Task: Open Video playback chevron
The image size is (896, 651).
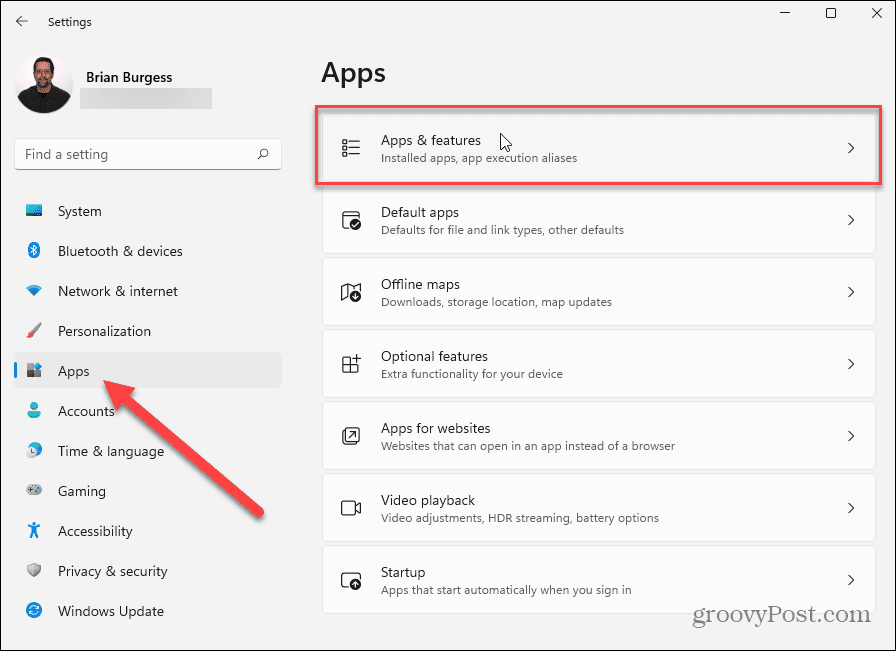Action: [x=851, y=508]
